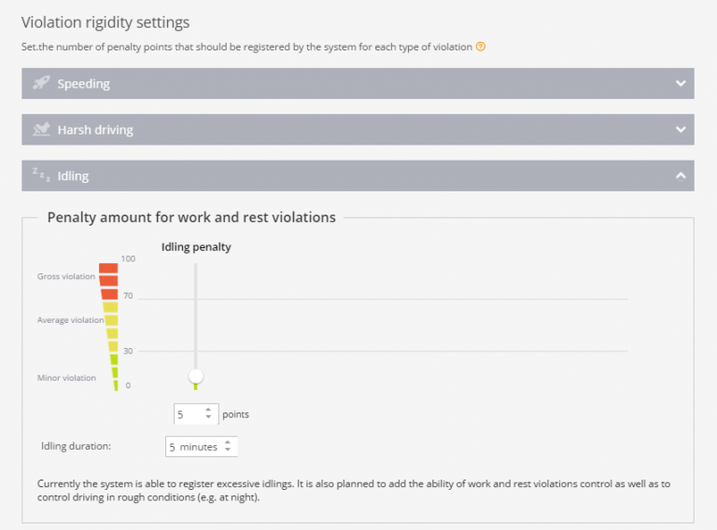Increase penalty points with up arrow

(208, 409)
